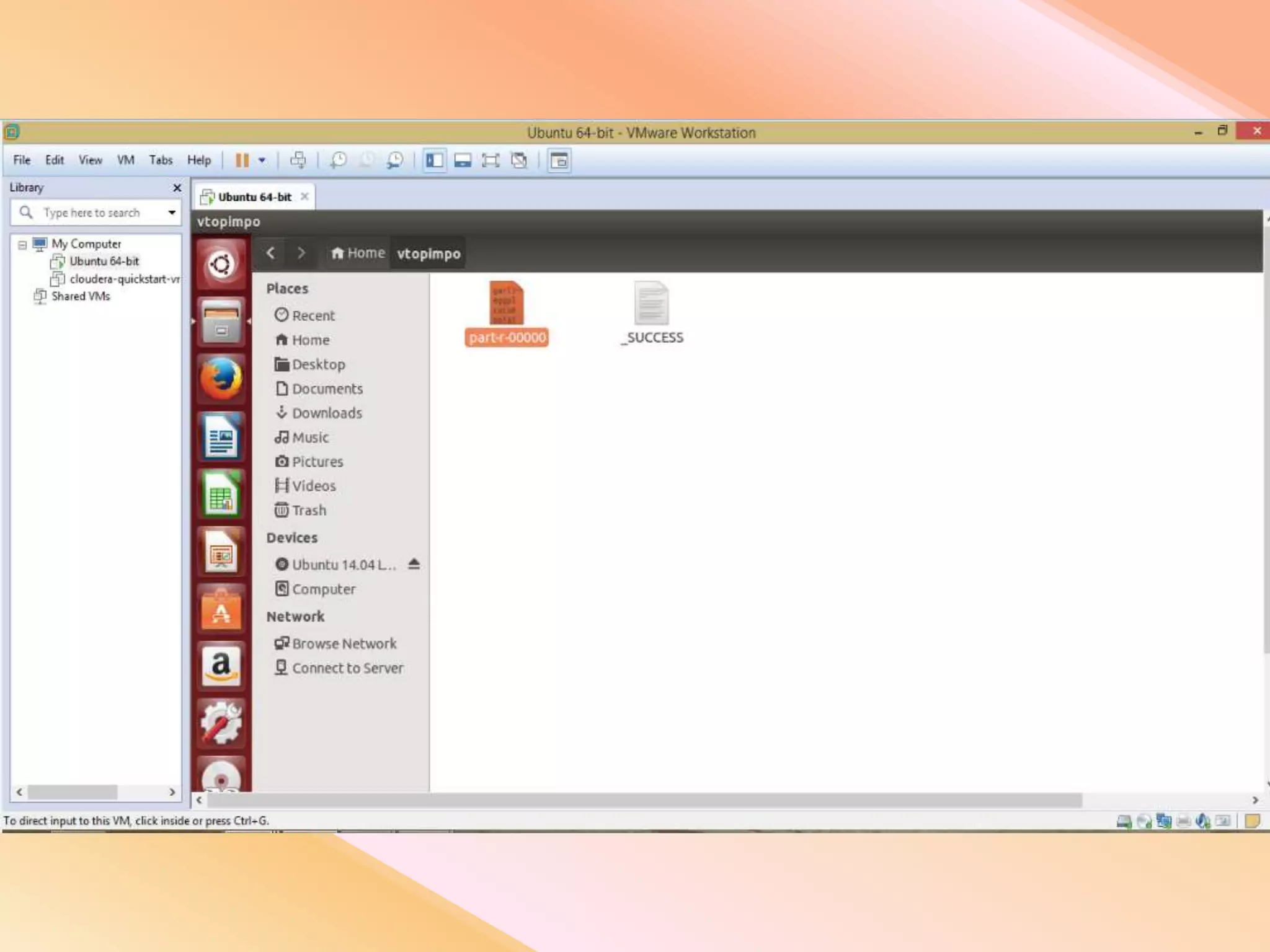Open the library search filter dropdown
Image resolution: width=1270 pixels, height=952 pixels.
[172, 213]
